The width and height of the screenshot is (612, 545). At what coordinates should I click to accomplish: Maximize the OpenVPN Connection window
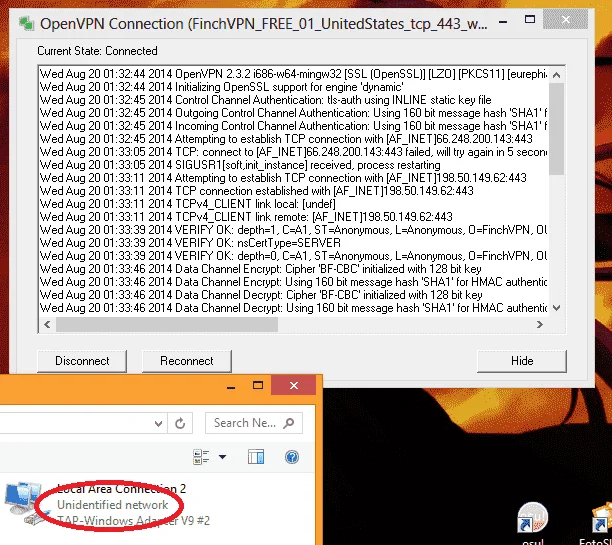(x=530, y=20)
